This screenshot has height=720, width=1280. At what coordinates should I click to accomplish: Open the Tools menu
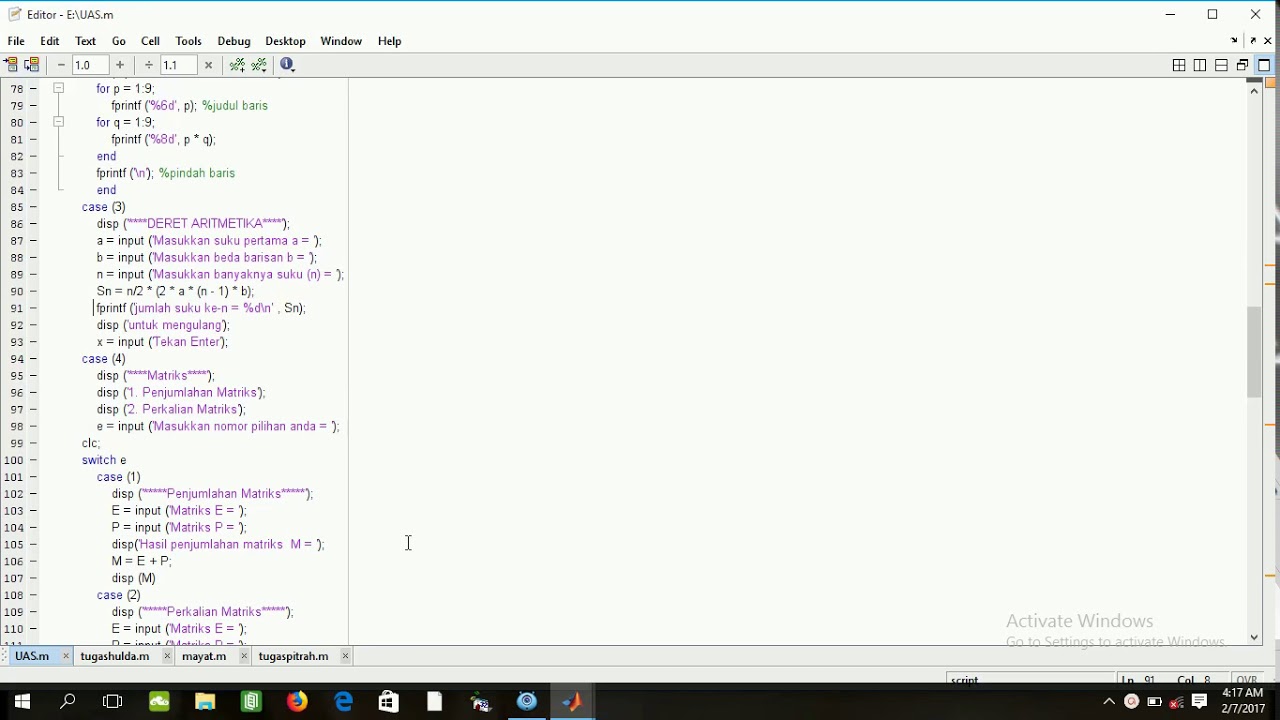point(188,41)
